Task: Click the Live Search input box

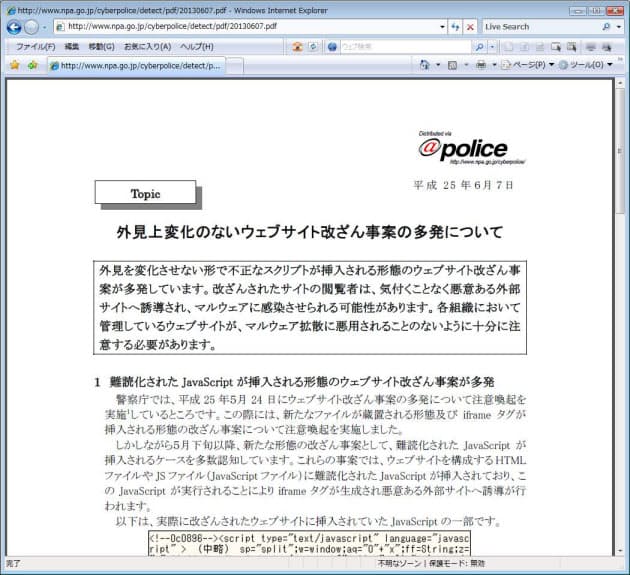Action: 541,27
